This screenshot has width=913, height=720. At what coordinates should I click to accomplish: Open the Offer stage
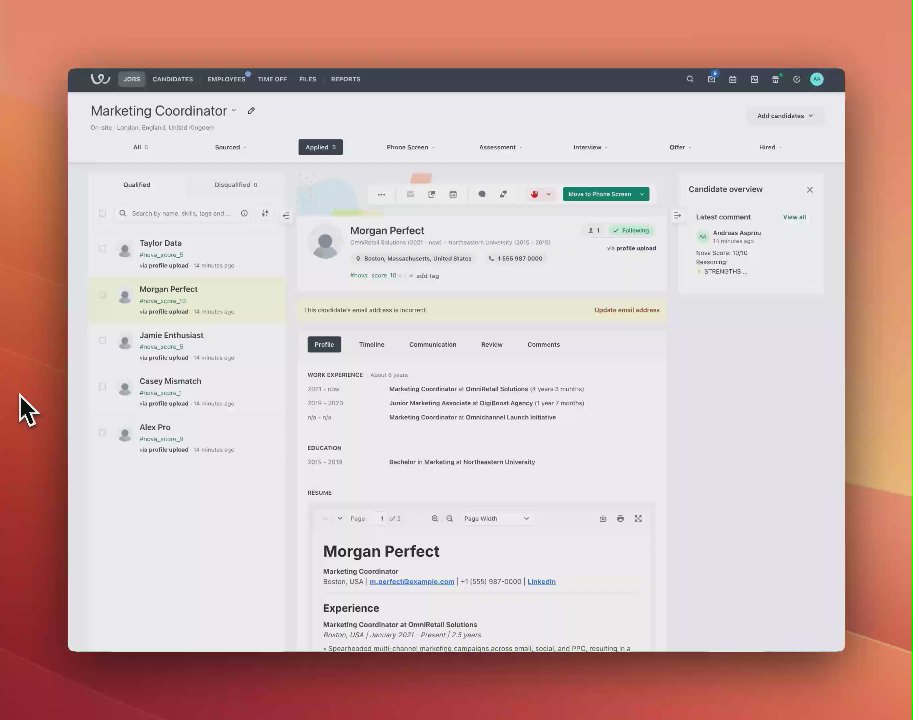coord(680,147)
